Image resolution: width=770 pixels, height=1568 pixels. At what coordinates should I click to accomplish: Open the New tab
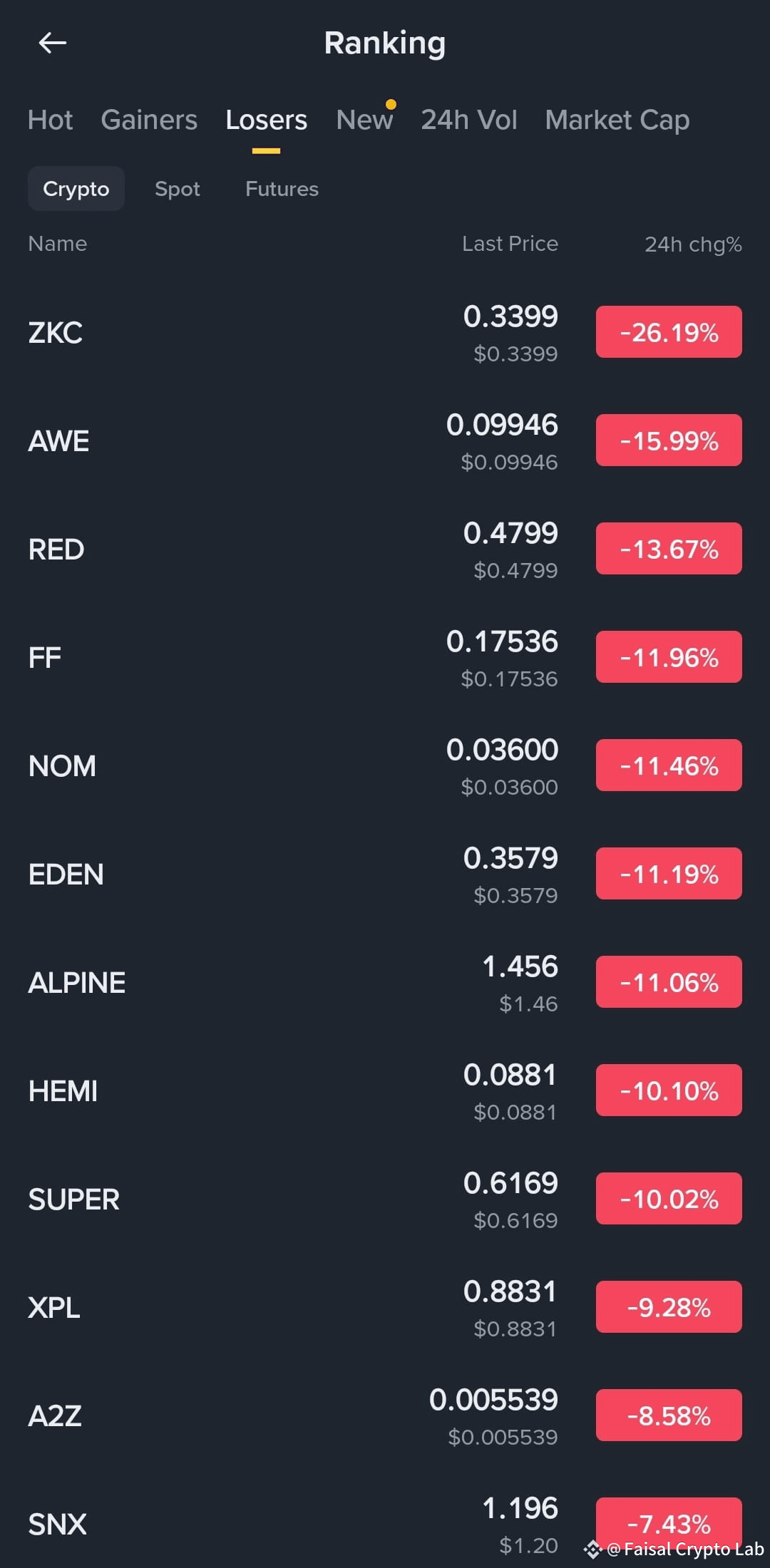click(x=364, y=120)
